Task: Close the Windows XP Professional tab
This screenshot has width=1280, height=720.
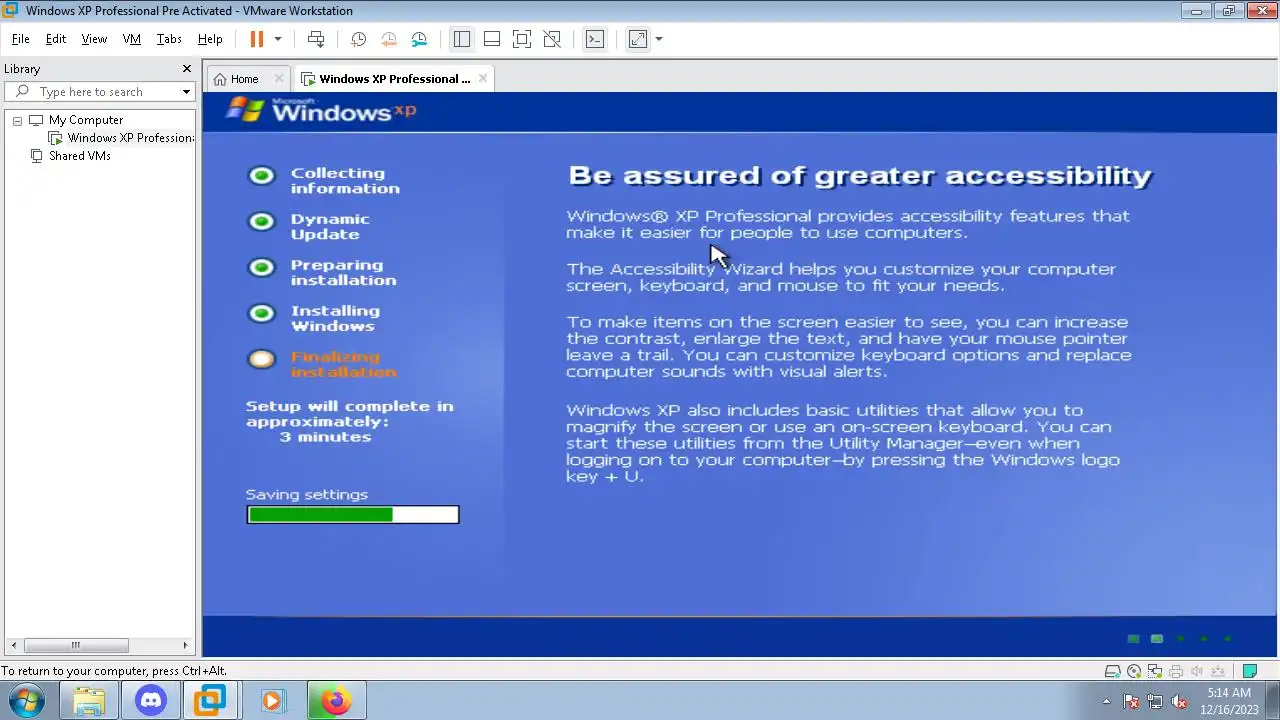Action: (483, 78)
